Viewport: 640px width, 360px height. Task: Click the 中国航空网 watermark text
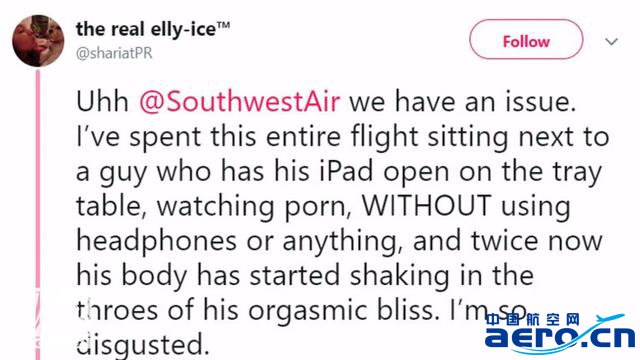click(533, 319)
